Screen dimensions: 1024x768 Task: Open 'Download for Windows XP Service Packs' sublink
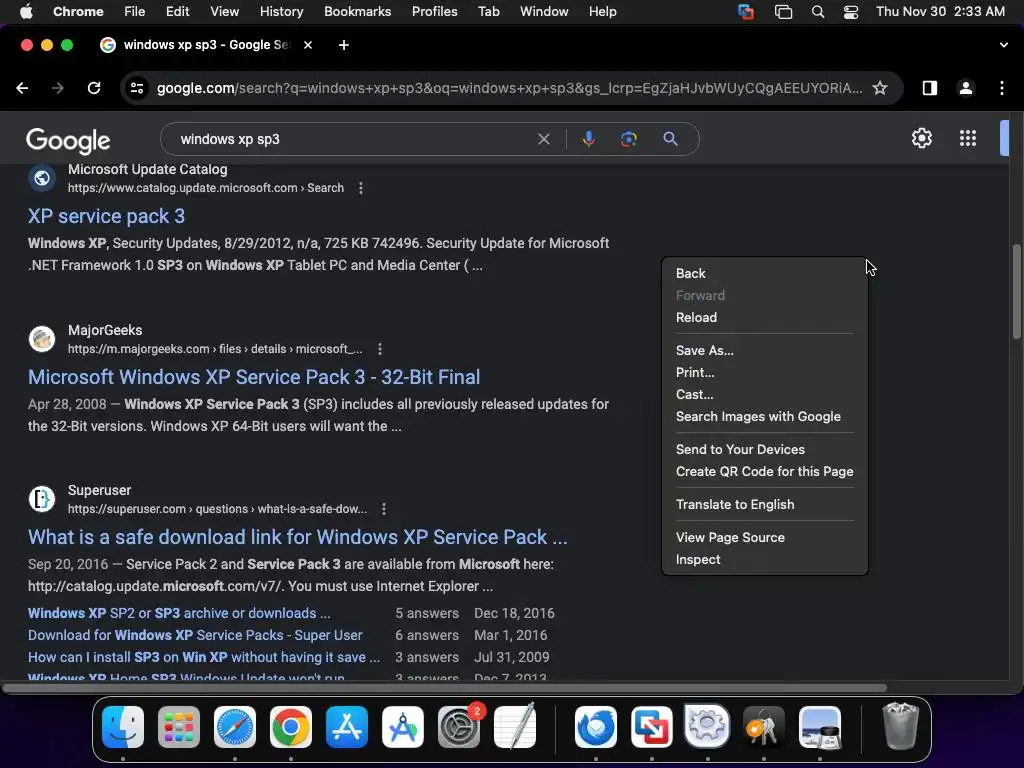pos(195,635)
